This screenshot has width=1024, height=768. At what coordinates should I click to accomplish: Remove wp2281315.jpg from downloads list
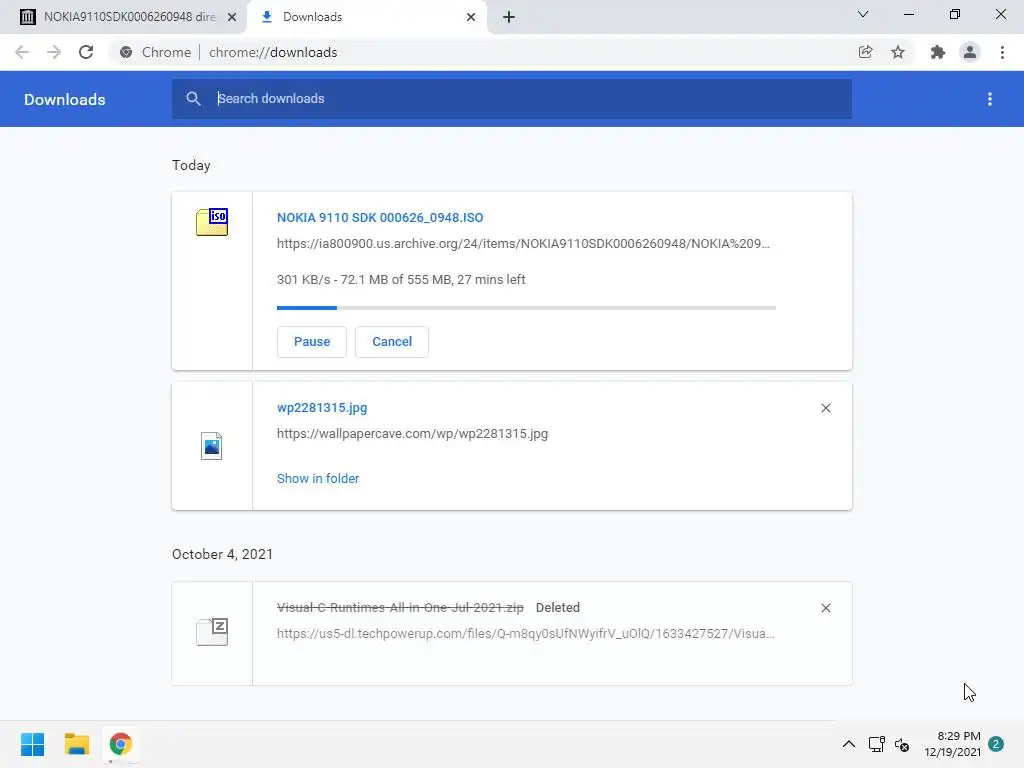[825, 408]
